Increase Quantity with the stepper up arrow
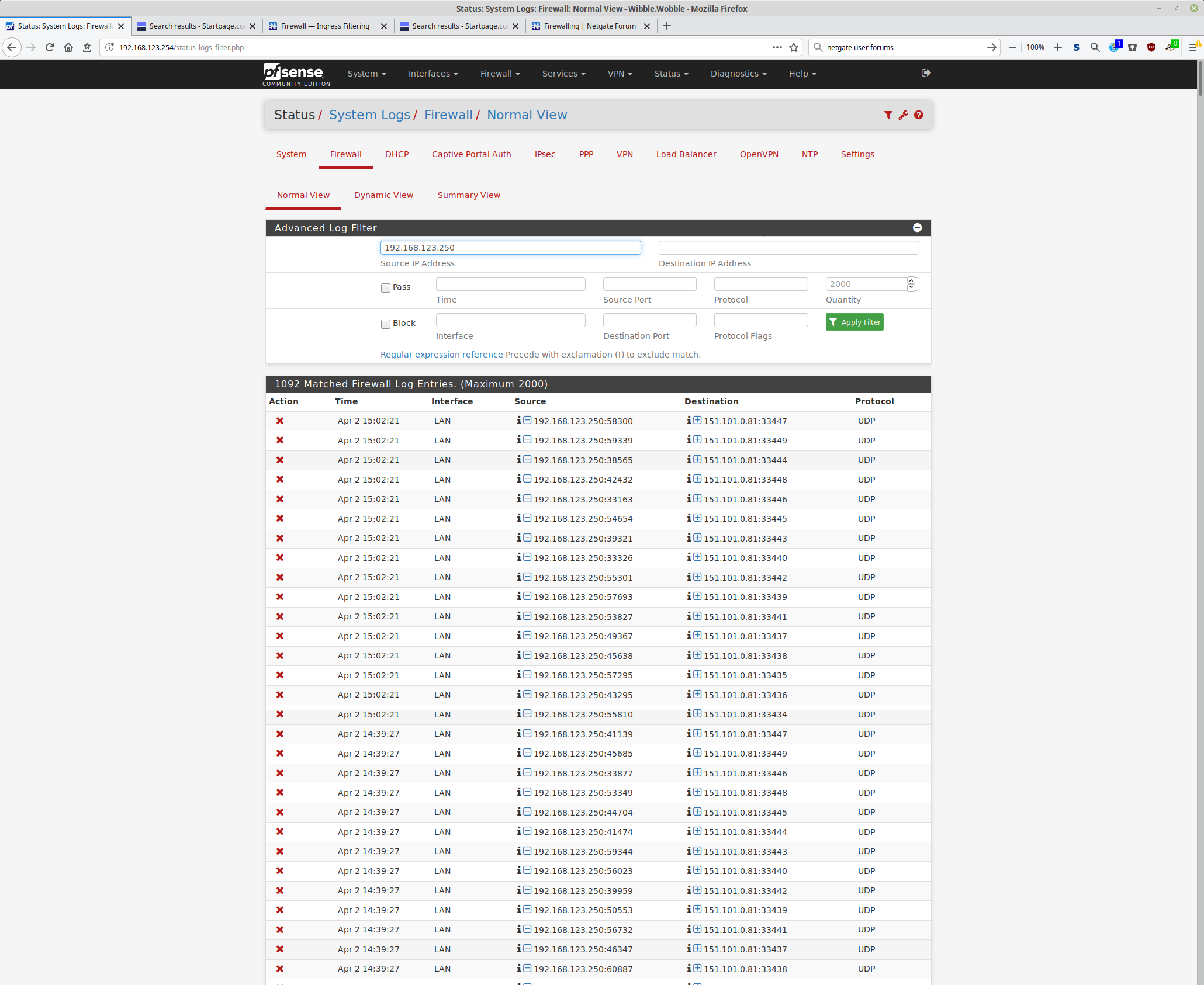 pyautogui.click(x=911, y=280)
